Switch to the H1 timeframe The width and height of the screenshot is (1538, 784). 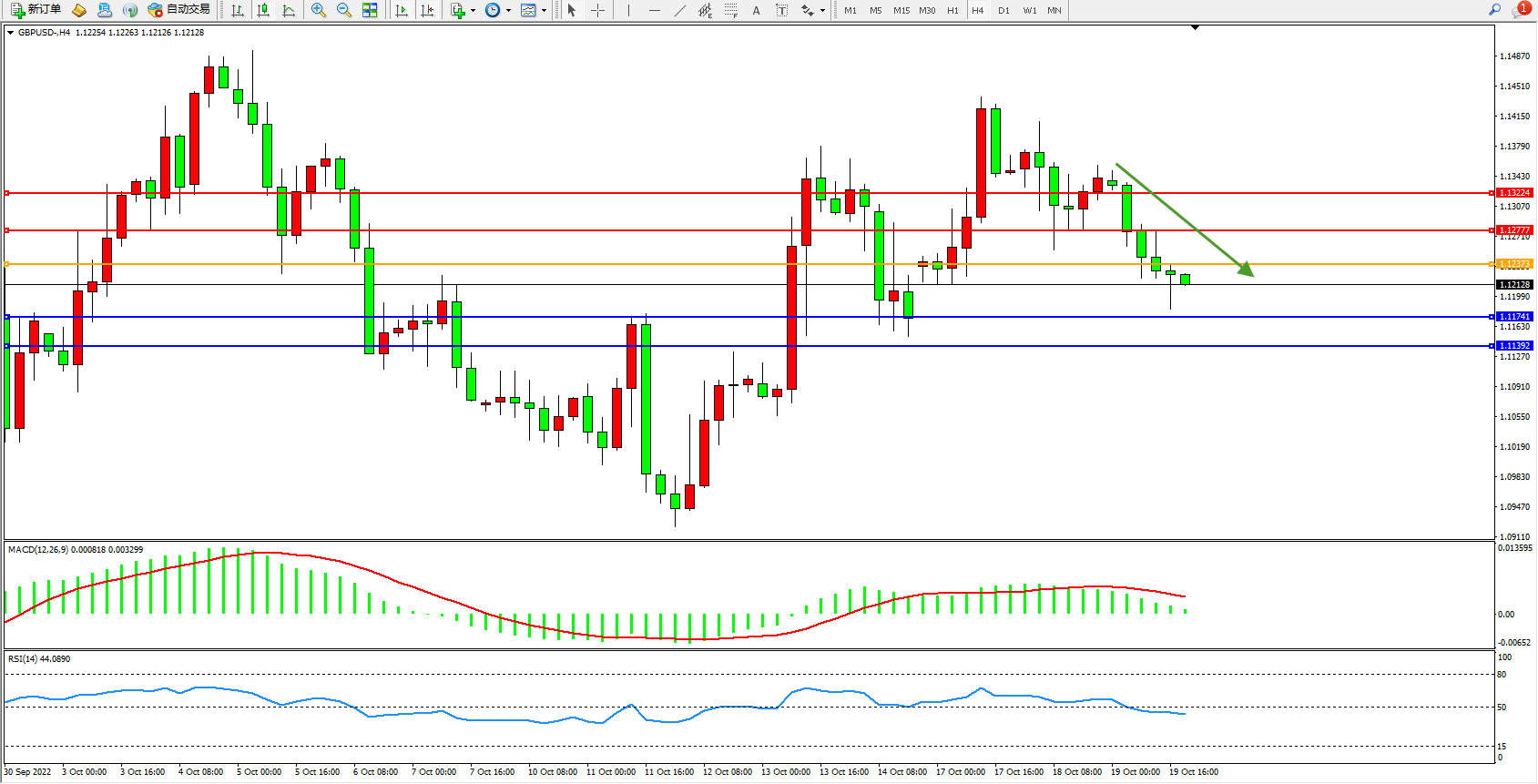pyautogui.click(x=952, y=10)
